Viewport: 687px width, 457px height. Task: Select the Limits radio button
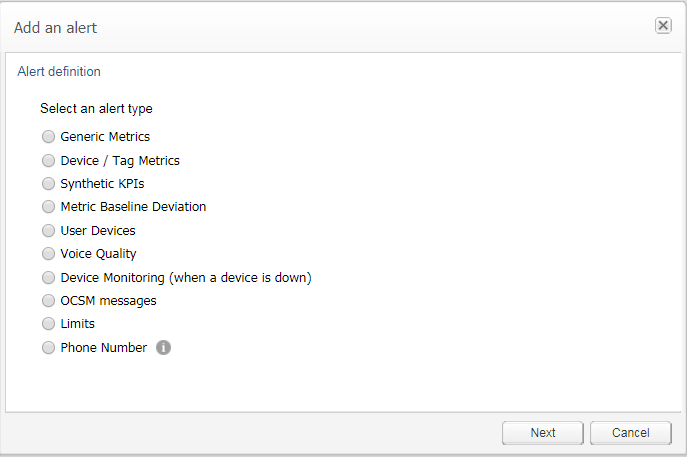48,324
